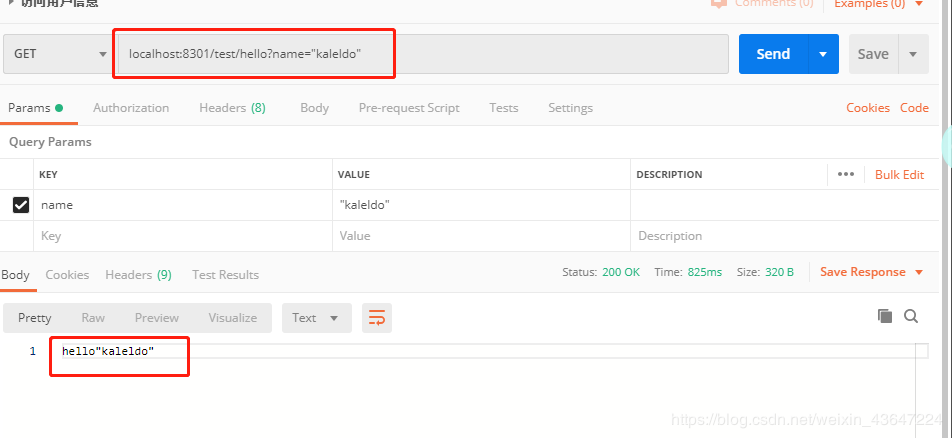Image resolution: width=952 pixels, height=438 pixels.
Task: Click the VALUE column header
Action: click(x=354, y=174)
